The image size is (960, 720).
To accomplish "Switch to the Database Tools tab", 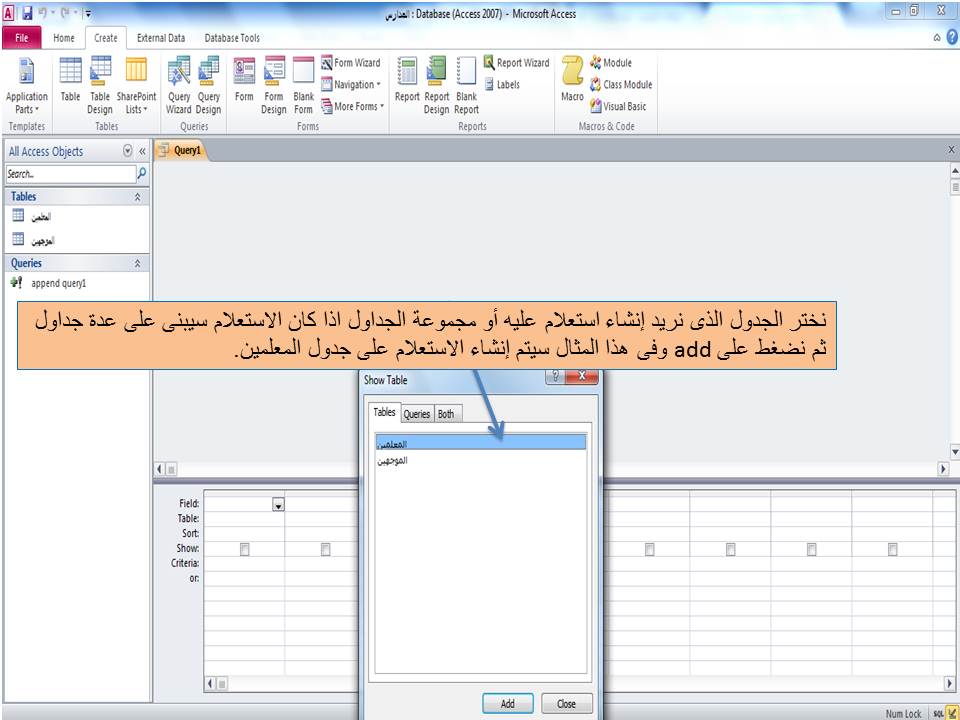I will 232,38.
